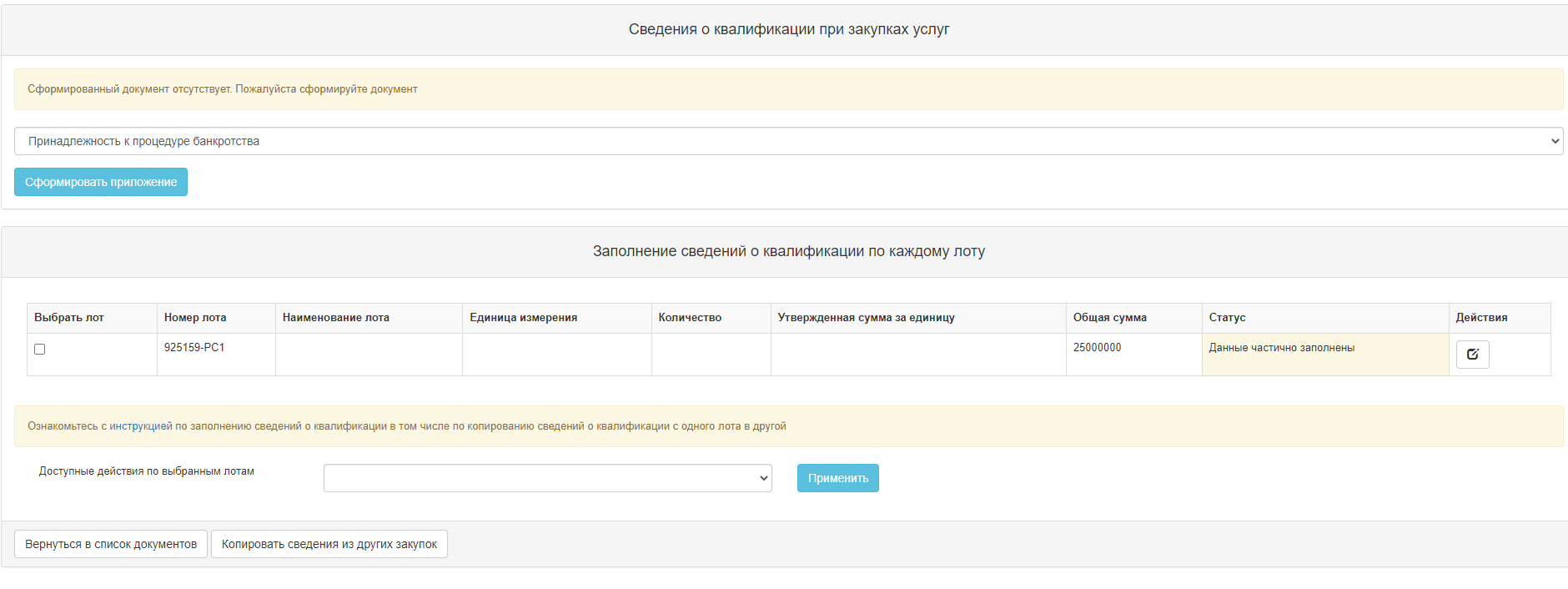
Task: Open the 'Принадлежность к процедуре банкротства' dropdown
Action: pyautogui.click(x=788, y=141)
